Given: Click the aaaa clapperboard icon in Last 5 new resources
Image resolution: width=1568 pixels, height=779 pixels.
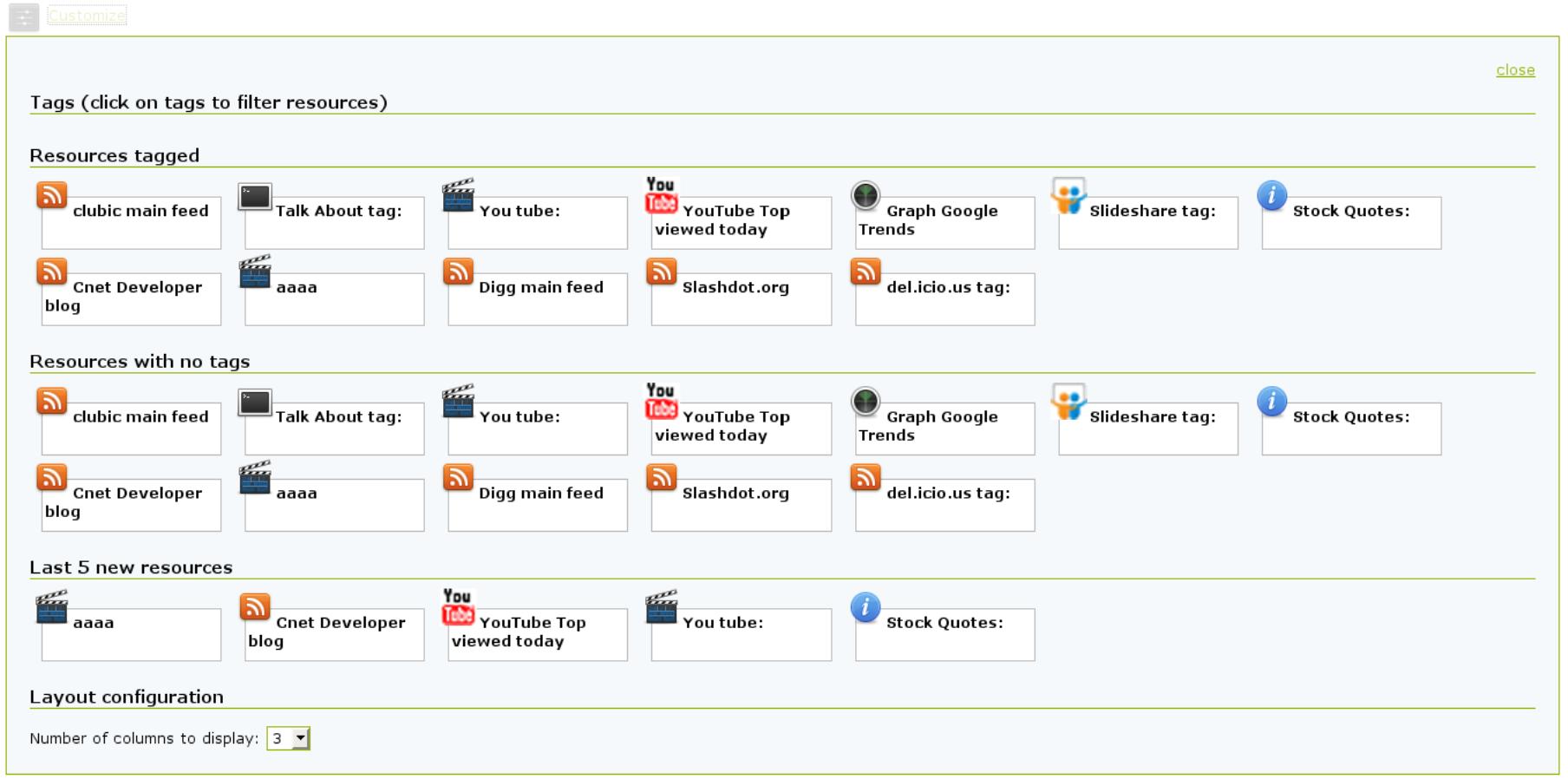Looking at the screenshot, I should click(x=52, y=607).
